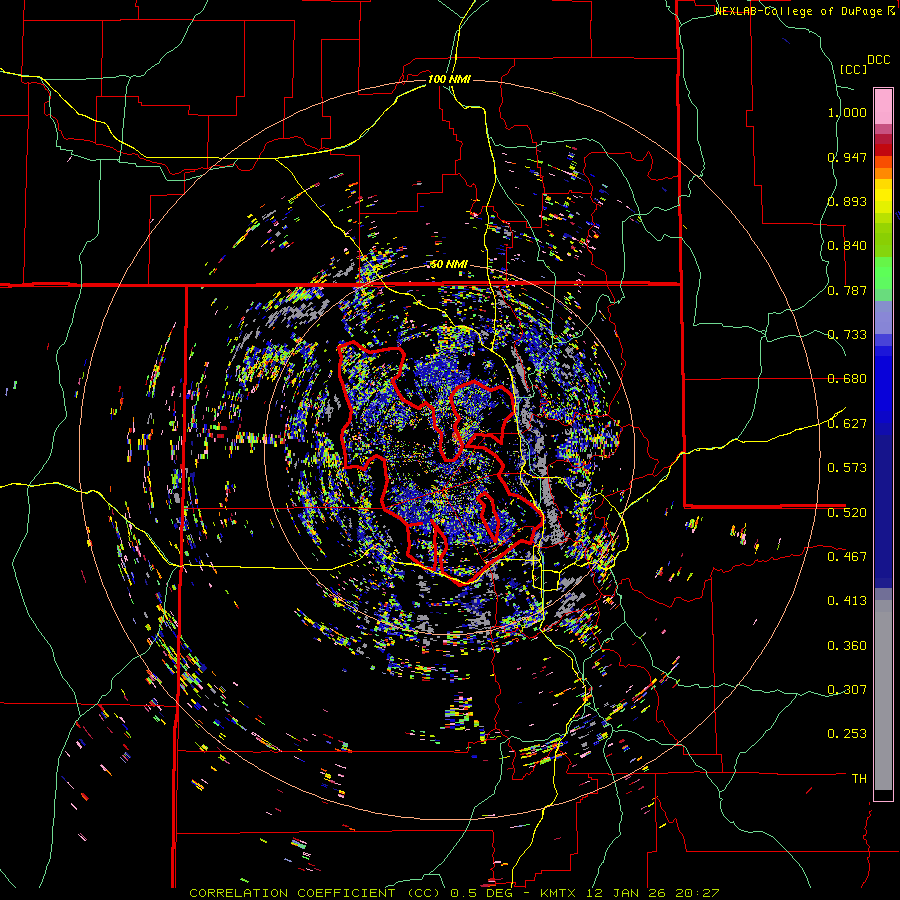
Task: Click the Correlation Coefficient caption at the bottom
Action: [453, 893]
